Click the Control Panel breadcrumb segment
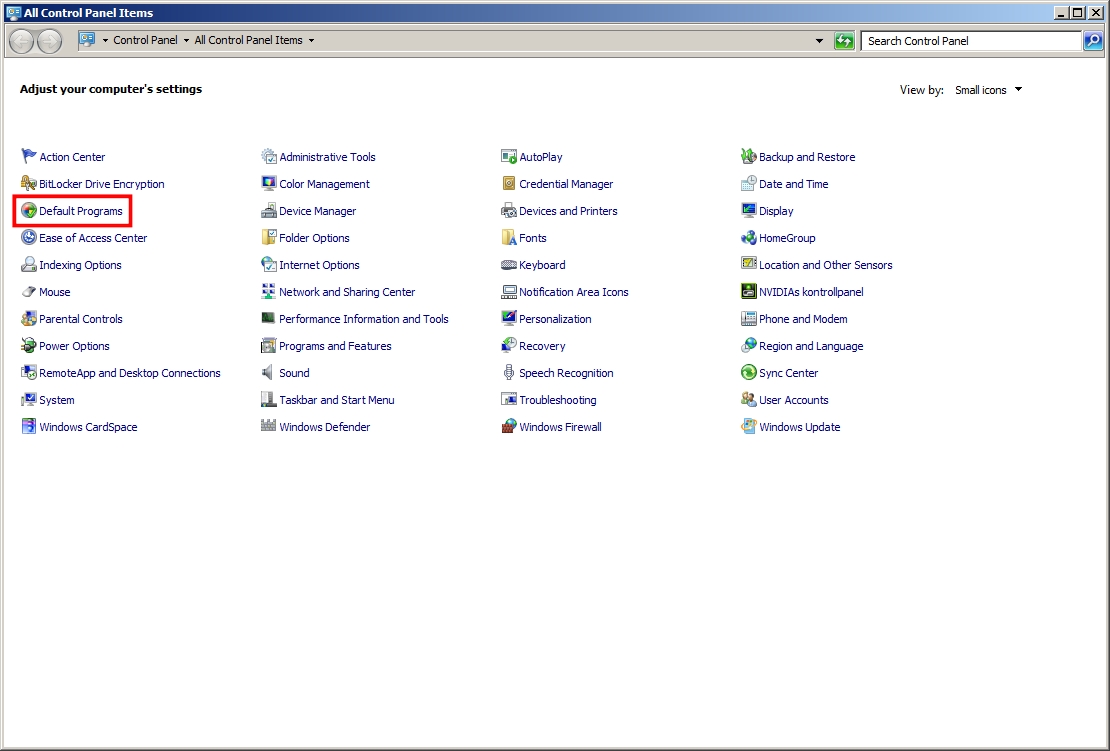Image resolution: width=1110 pixels, height=751 pixels. pos(145,40)
